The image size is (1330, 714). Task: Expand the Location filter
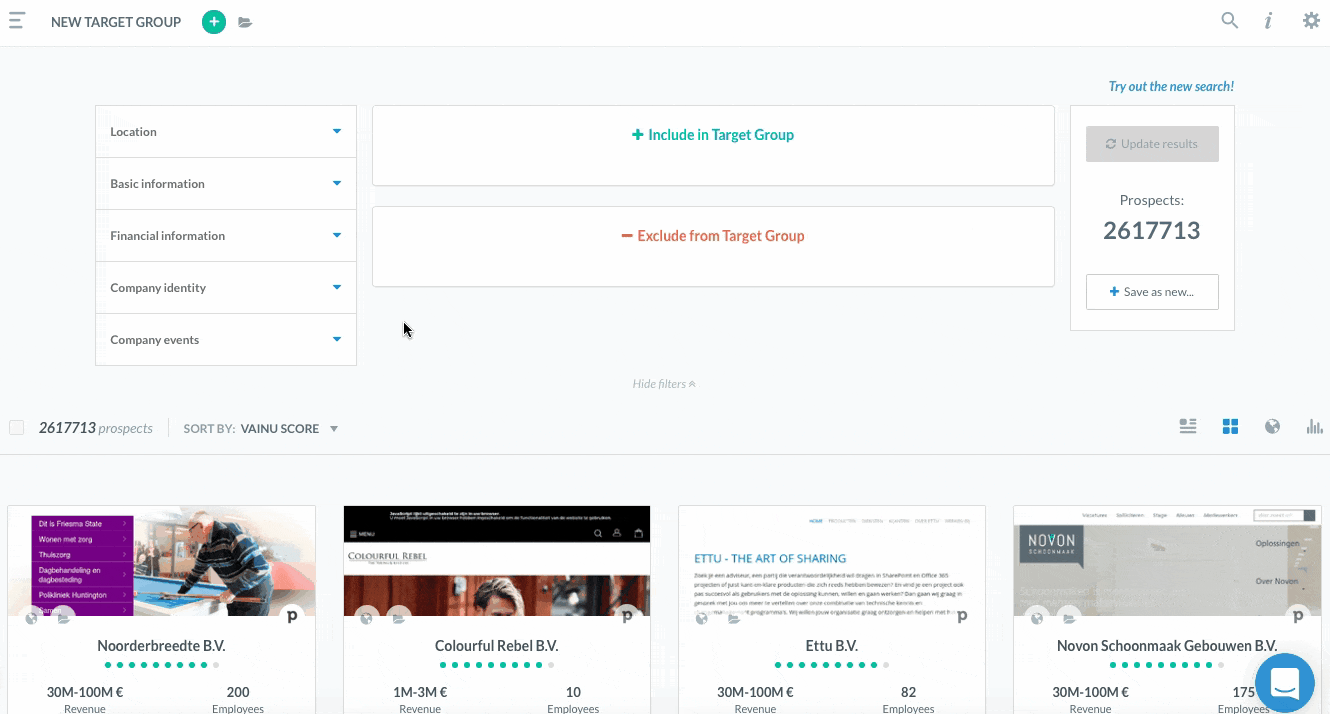pos(226,132)
